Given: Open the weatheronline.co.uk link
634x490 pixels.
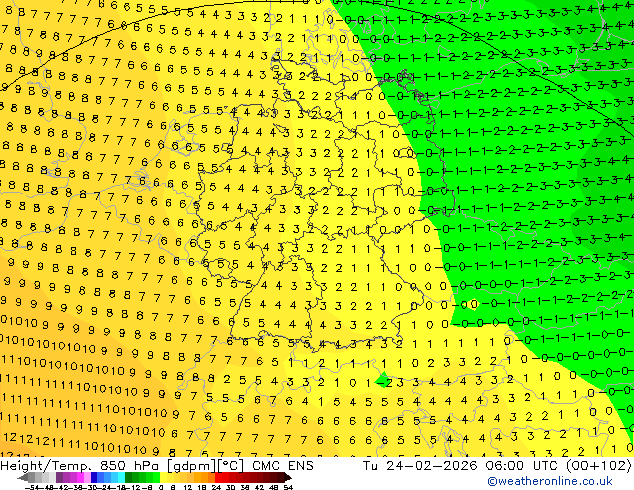Looking at the screenshot, I should pos(550,481).
